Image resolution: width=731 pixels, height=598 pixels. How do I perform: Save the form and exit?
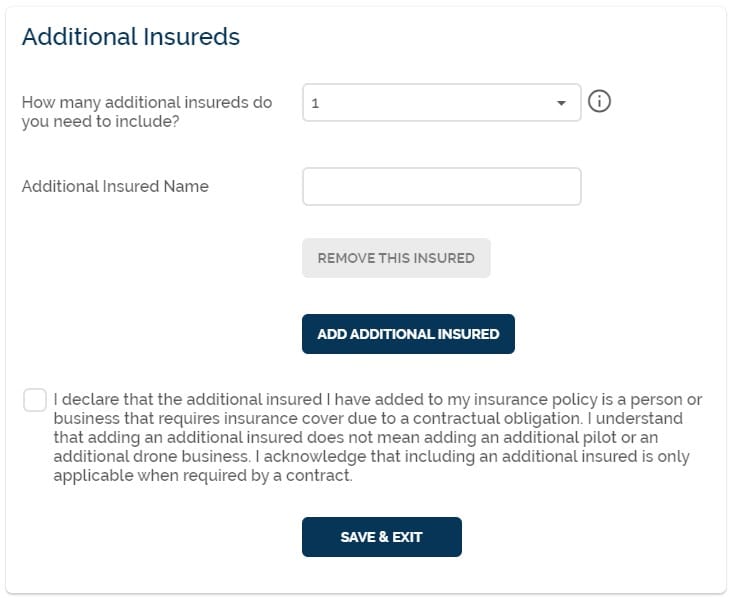click(x=382, y=537)
